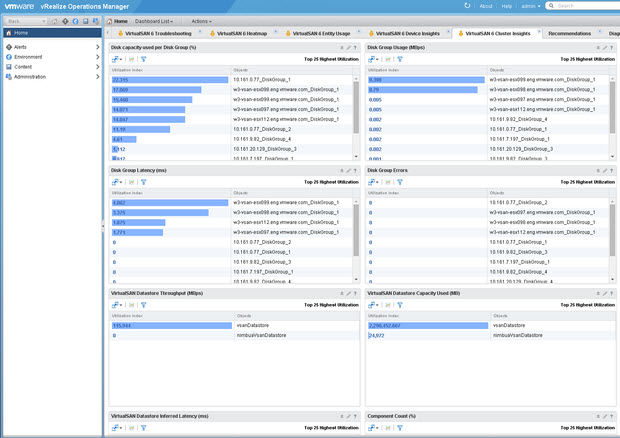Click chart icon in Disk Group Usage (MBps) widget

pyautogui.click(x=388, y=59)
